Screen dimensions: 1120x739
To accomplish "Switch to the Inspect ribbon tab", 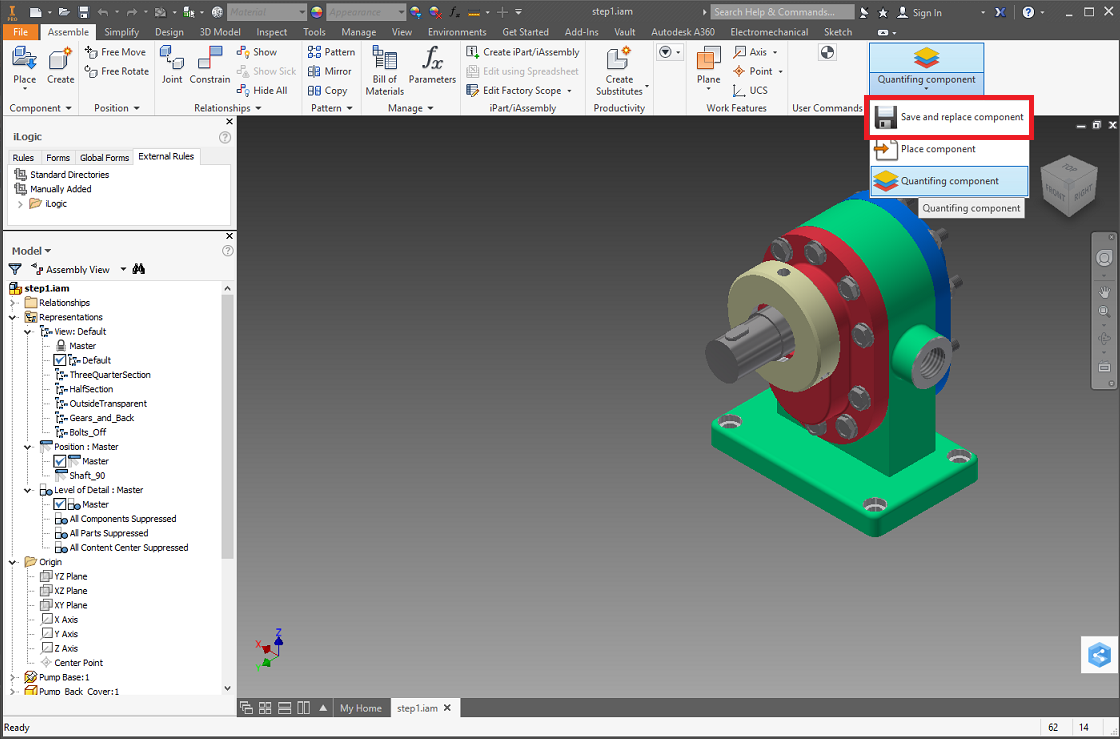I will coord(271,32).
